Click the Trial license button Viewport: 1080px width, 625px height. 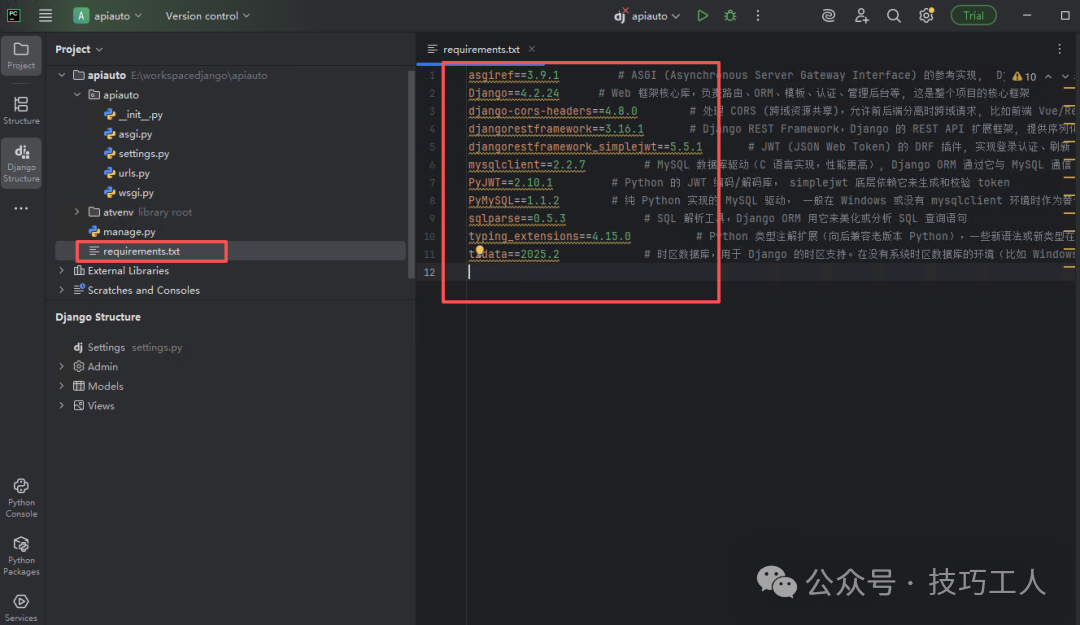(x=973, y=15)
